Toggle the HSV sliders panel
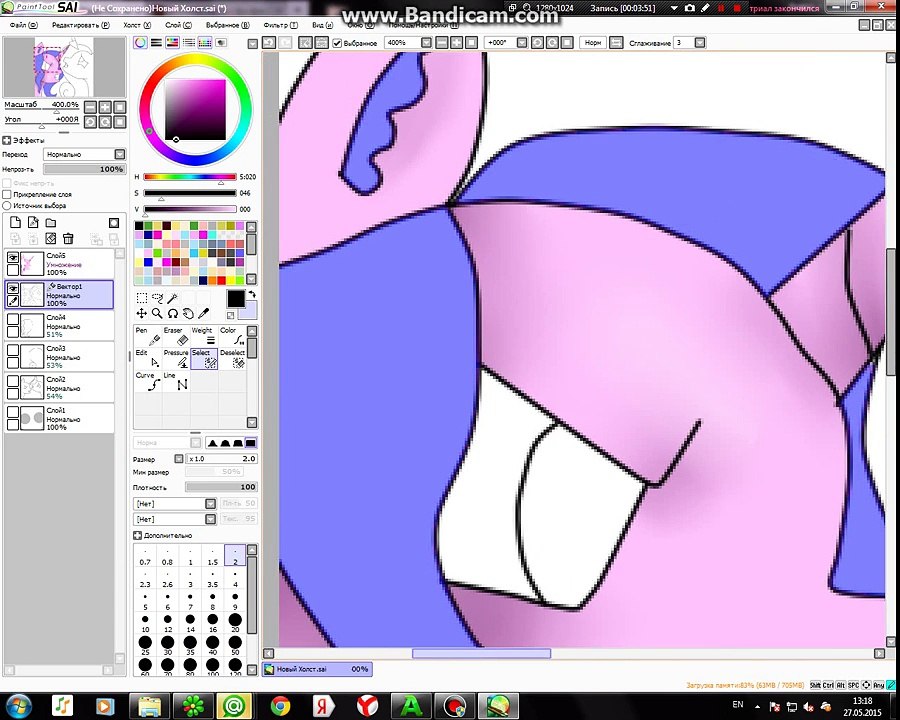The width and height of the screenshot is (900, 720). coord(172,43)
